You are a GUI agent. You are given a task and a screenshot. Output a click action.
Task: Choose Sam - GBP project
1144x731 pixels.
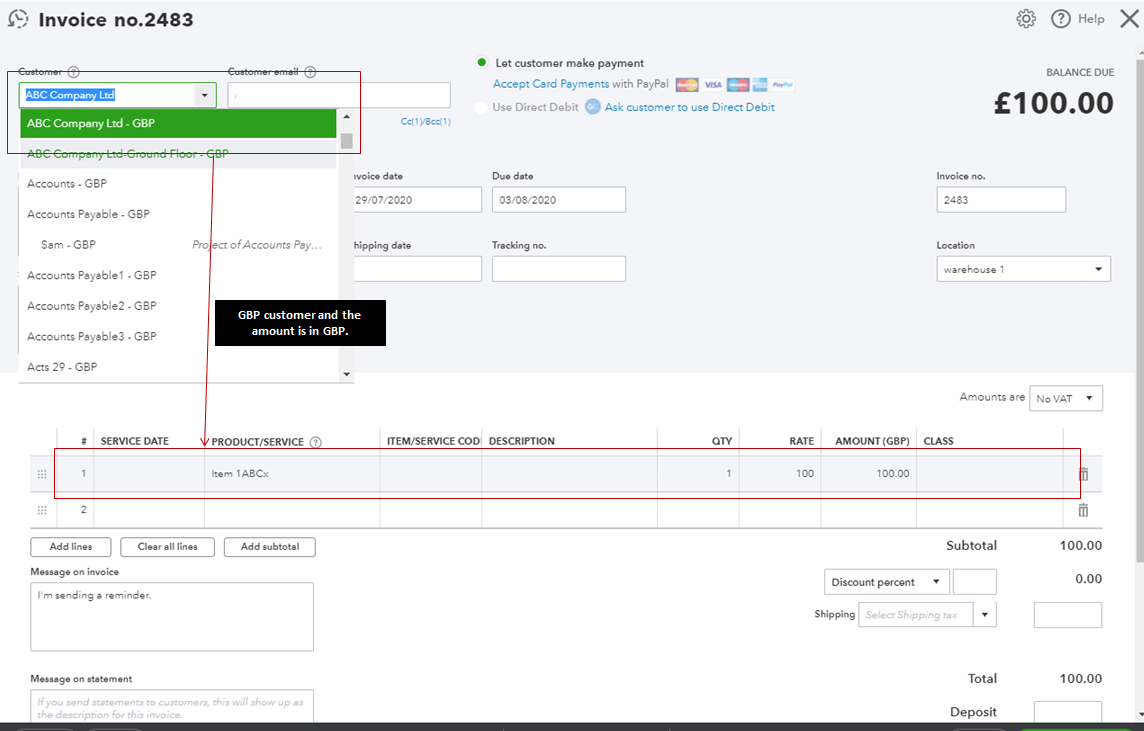pyautogui.click(x=178, y=245)
